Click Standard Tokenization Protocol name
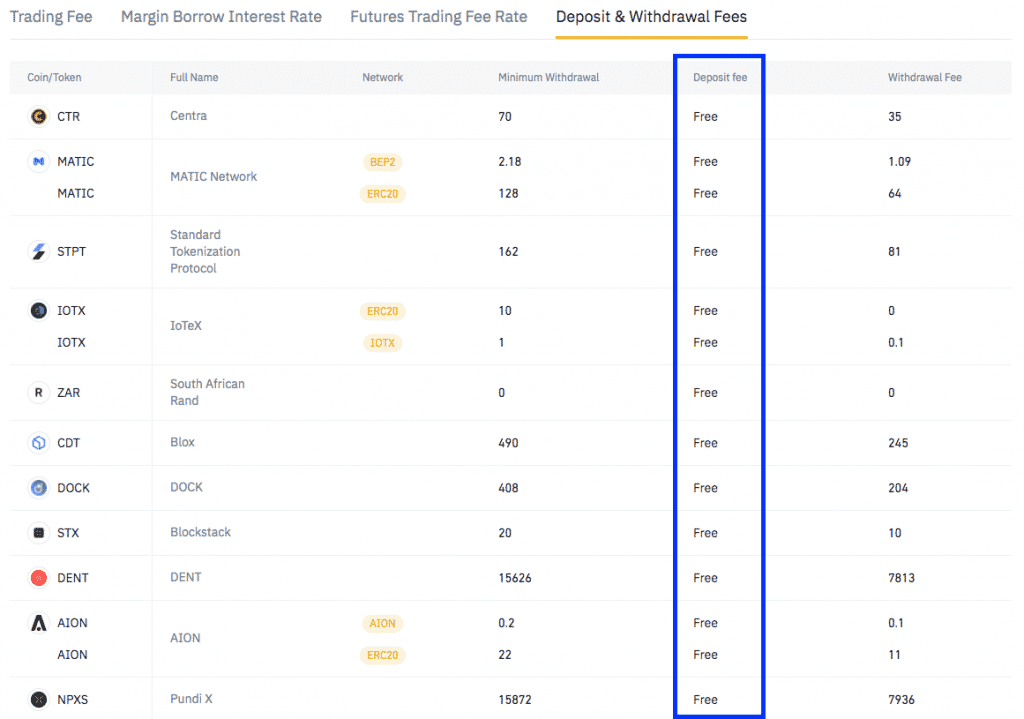Viewport: 1024px width, 719px height. pyautogui.click(x=205, y=251)
